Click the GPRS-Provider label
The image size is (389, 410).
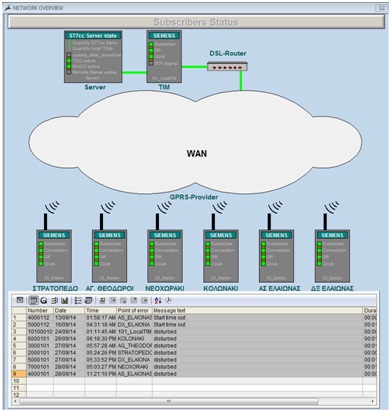tap(194, 197)
